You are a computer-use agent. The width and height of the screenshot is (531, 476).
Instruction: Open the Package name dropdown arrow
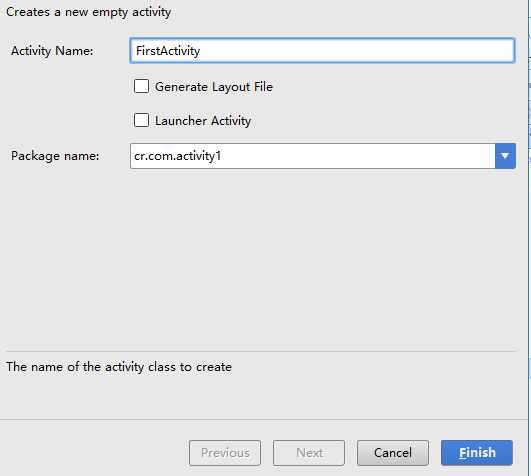505,156
